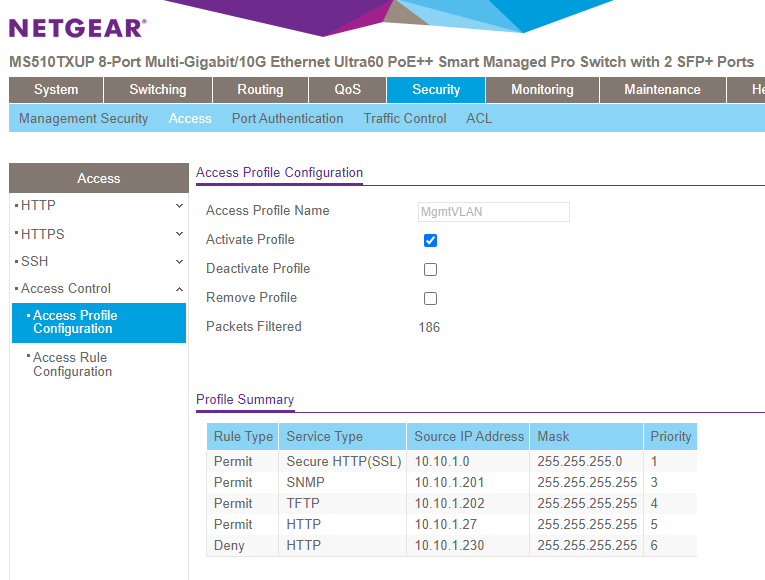Go to Port Authentication submenu

[x=287, y=118]
